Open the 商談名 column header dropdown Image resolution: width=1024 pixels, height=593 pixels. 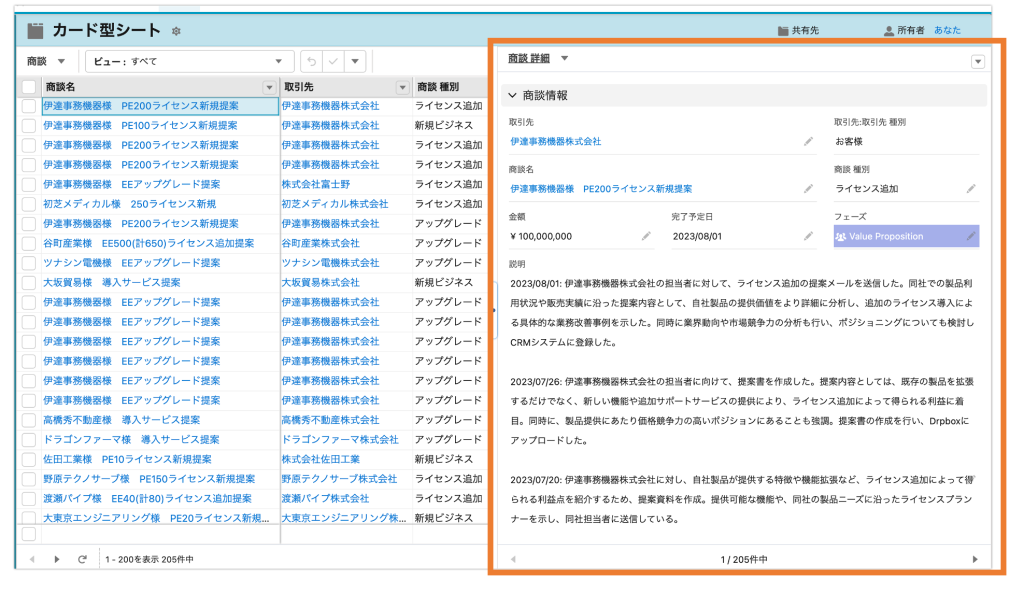(x=269, y=87)
